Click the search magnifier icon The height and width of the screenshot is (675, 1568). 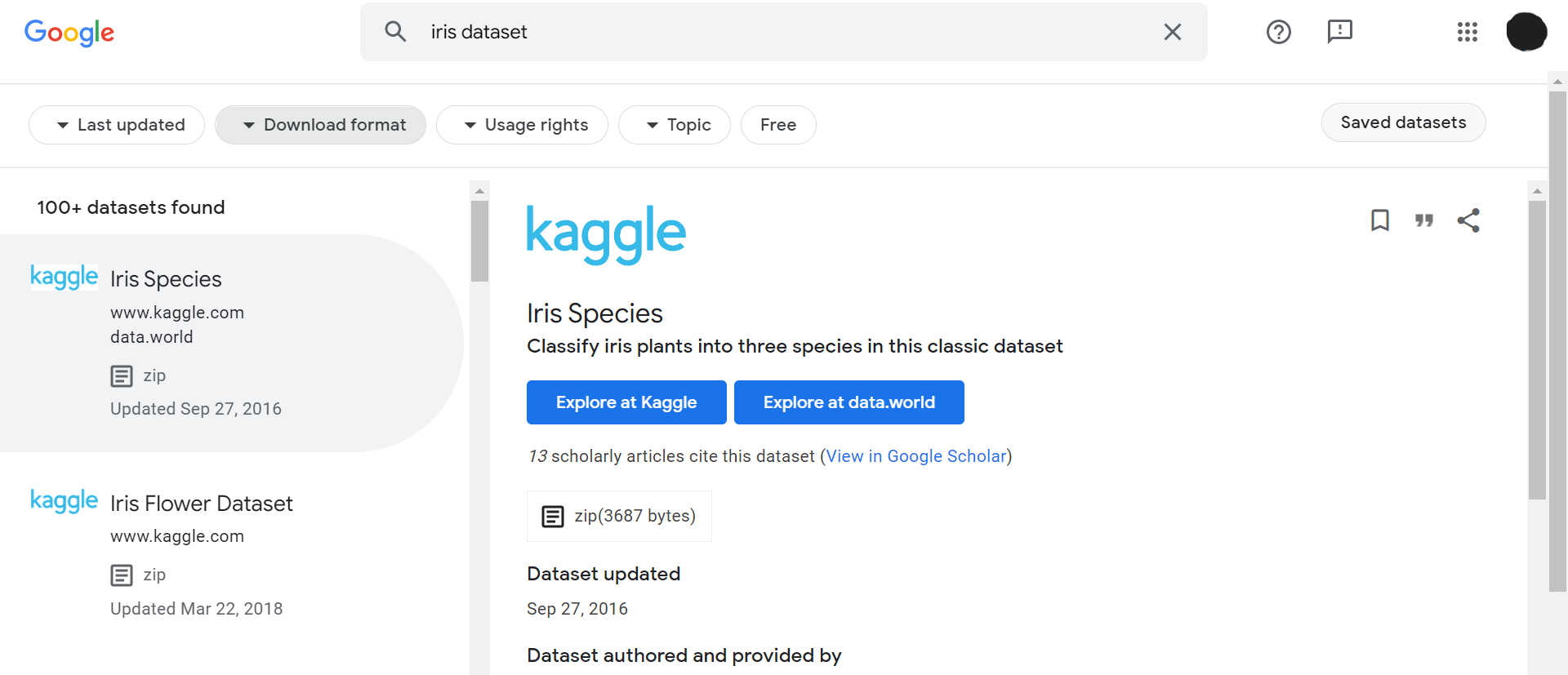tap(395, 32)
